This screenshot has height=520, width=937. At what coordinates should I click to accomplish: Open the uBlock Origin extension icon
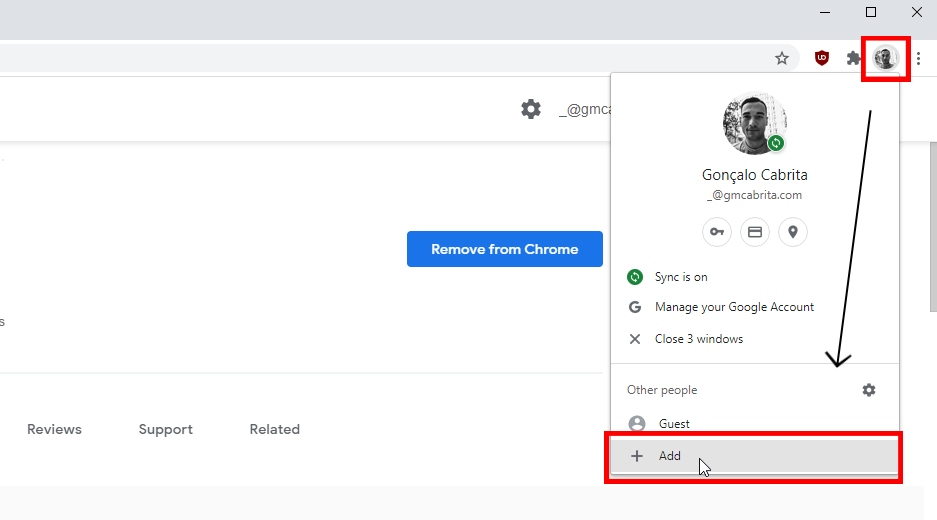pyautogui.click(x=822, y=58)
